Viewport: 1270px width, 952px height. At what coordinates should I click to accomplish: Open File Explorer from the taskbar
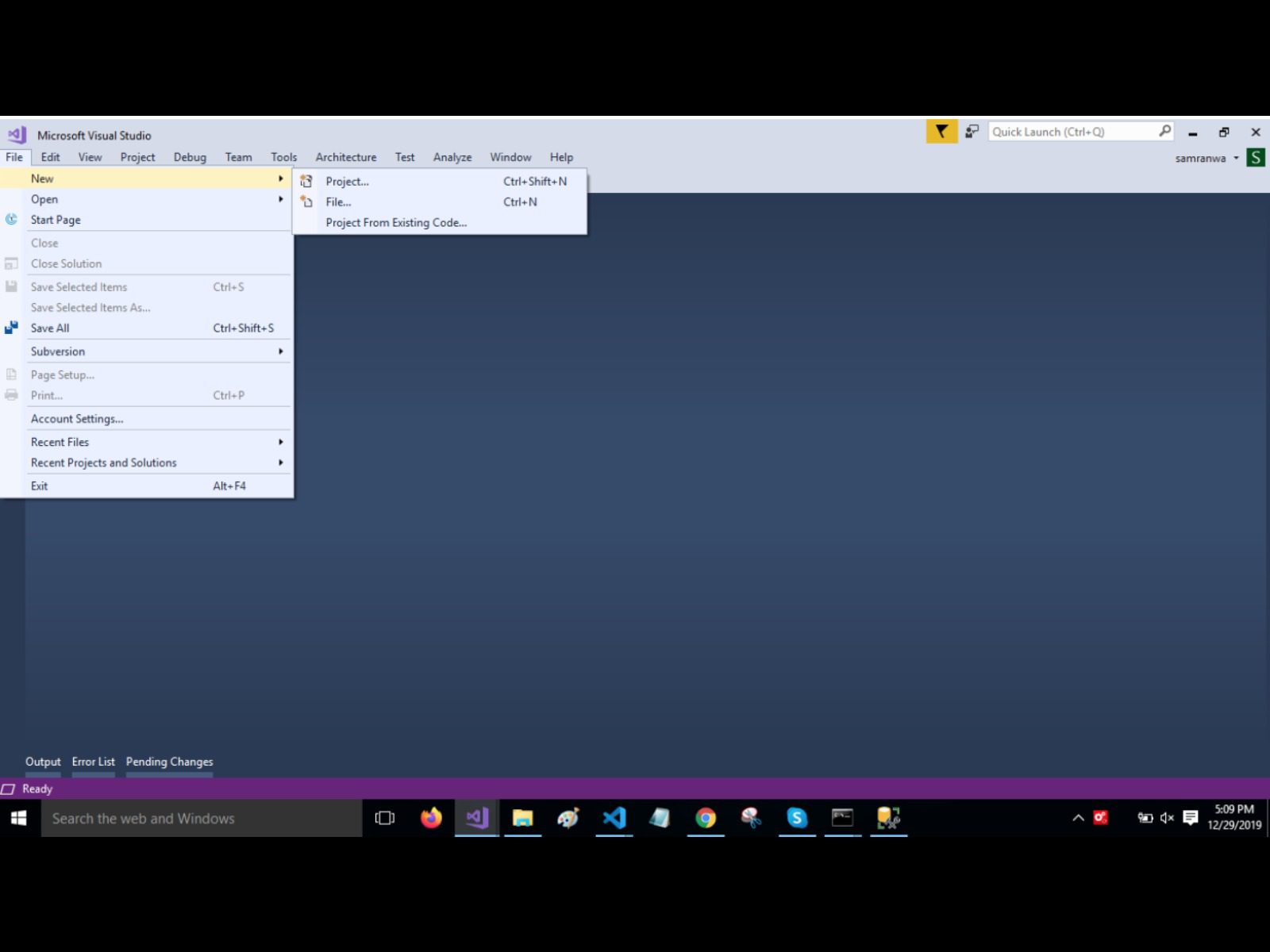522,818
